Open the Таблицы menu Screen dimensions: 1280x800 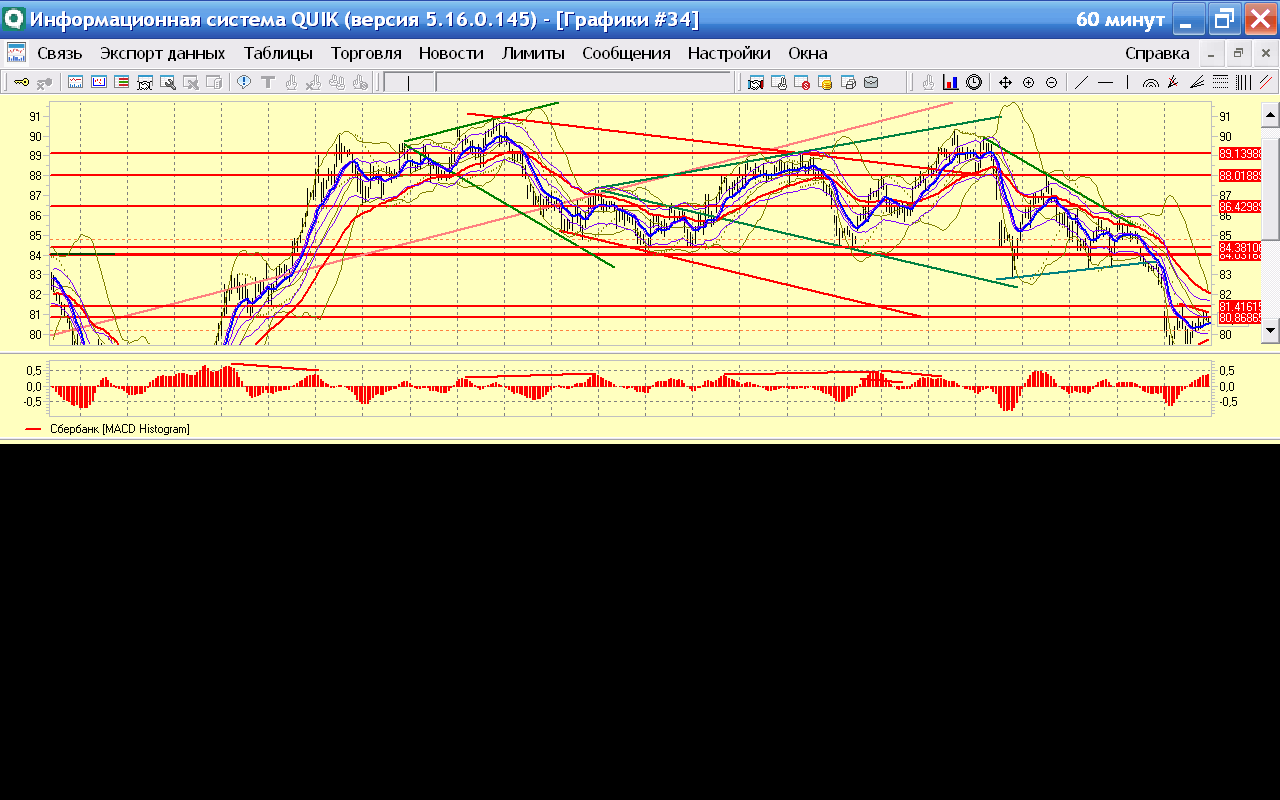(278, 53)
